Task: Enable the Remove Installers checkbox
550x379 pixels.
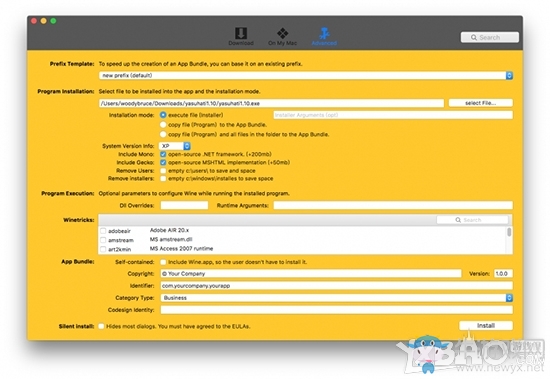Action: pos(163,178)
